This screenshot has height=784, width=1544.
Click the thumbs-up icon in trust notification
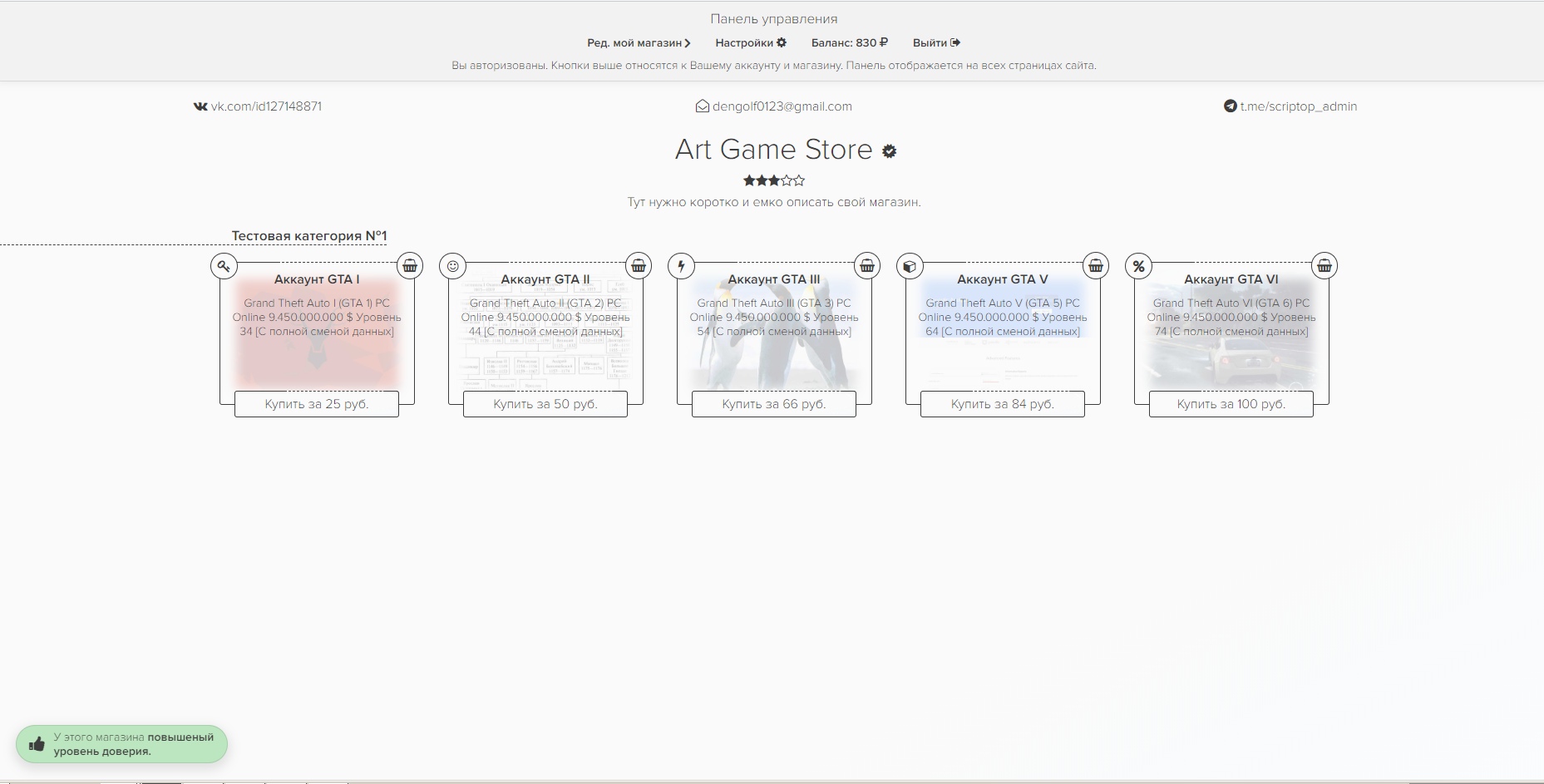[x=37, y=744]
